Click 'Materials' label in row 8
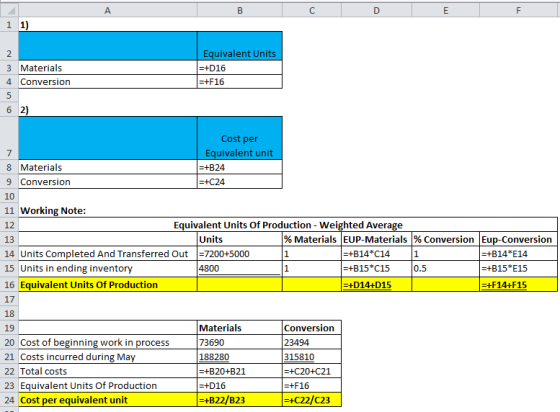560x412 pixels. coord(108,167)
